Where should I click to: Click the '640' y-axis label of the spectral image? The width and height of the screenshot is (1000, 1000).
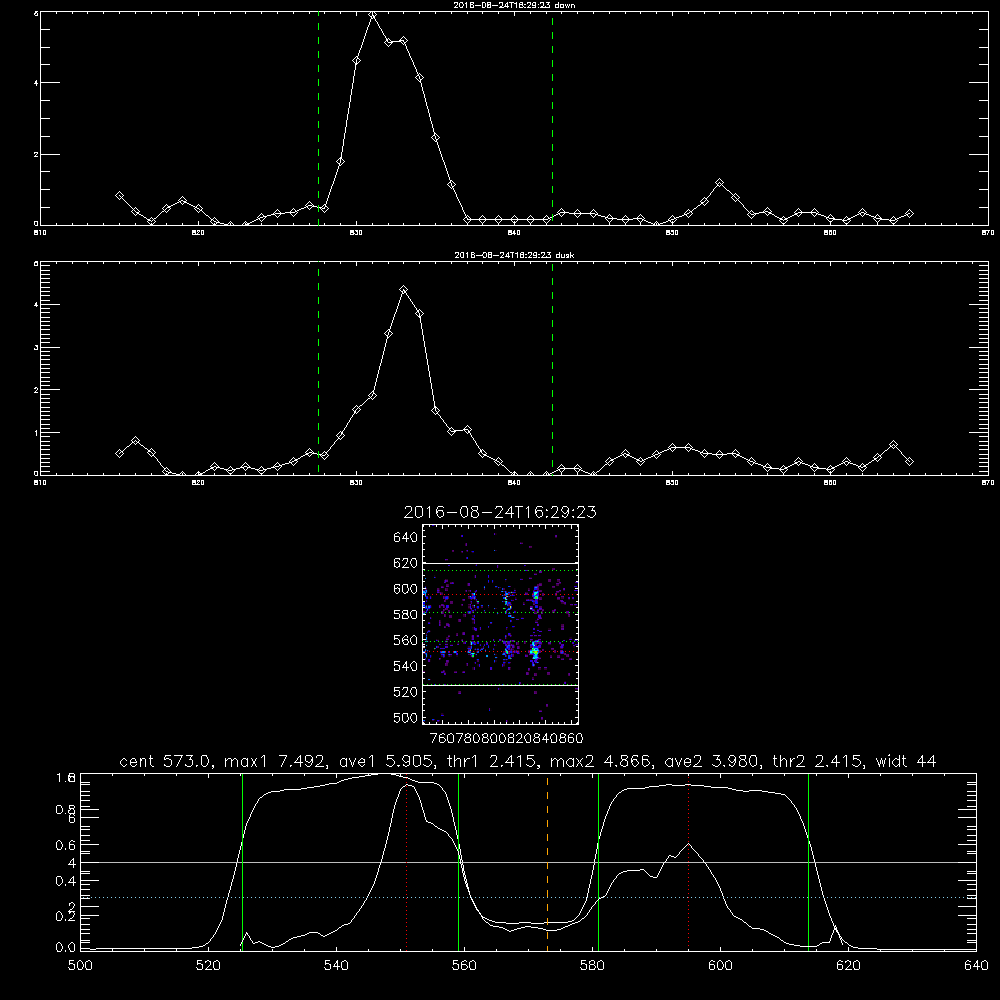406,538
